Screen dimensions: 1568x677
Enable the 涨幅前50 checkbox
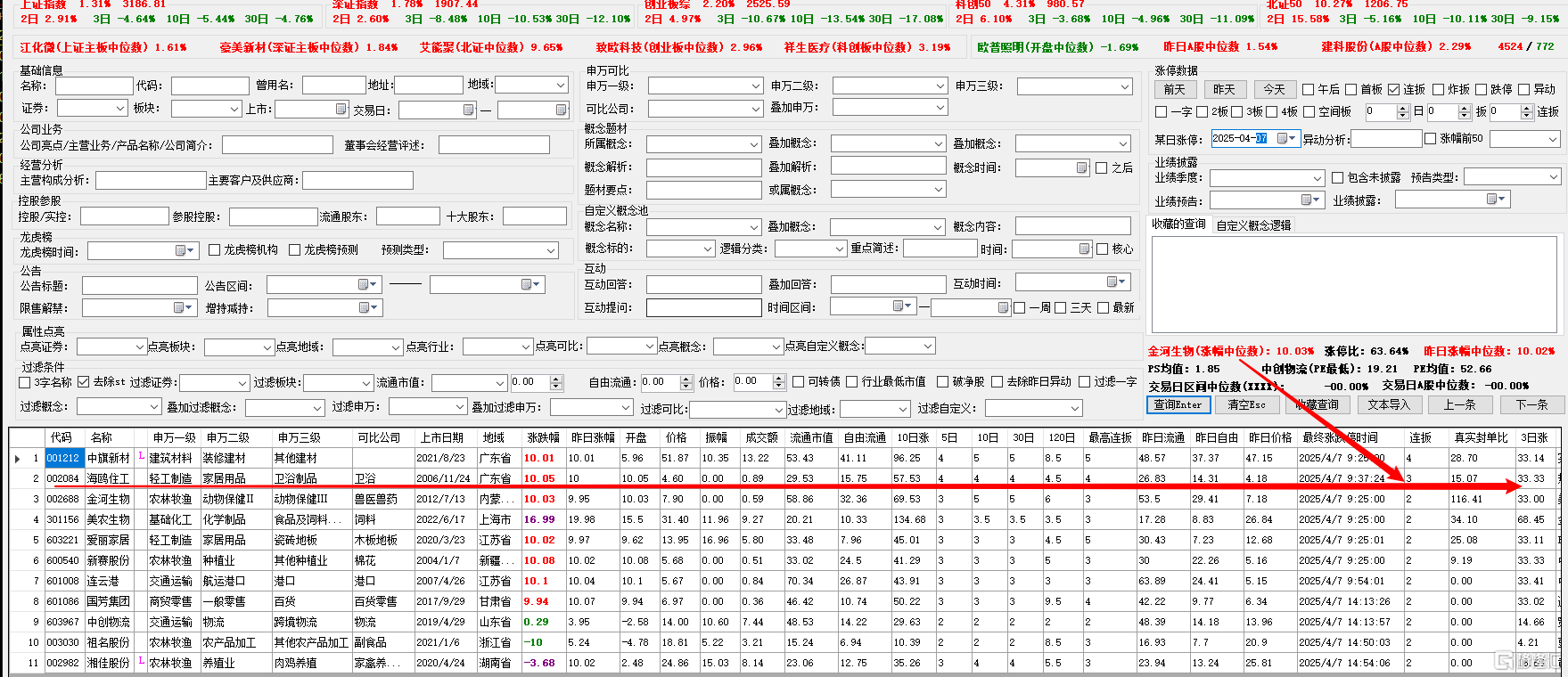coord(1431,139)
